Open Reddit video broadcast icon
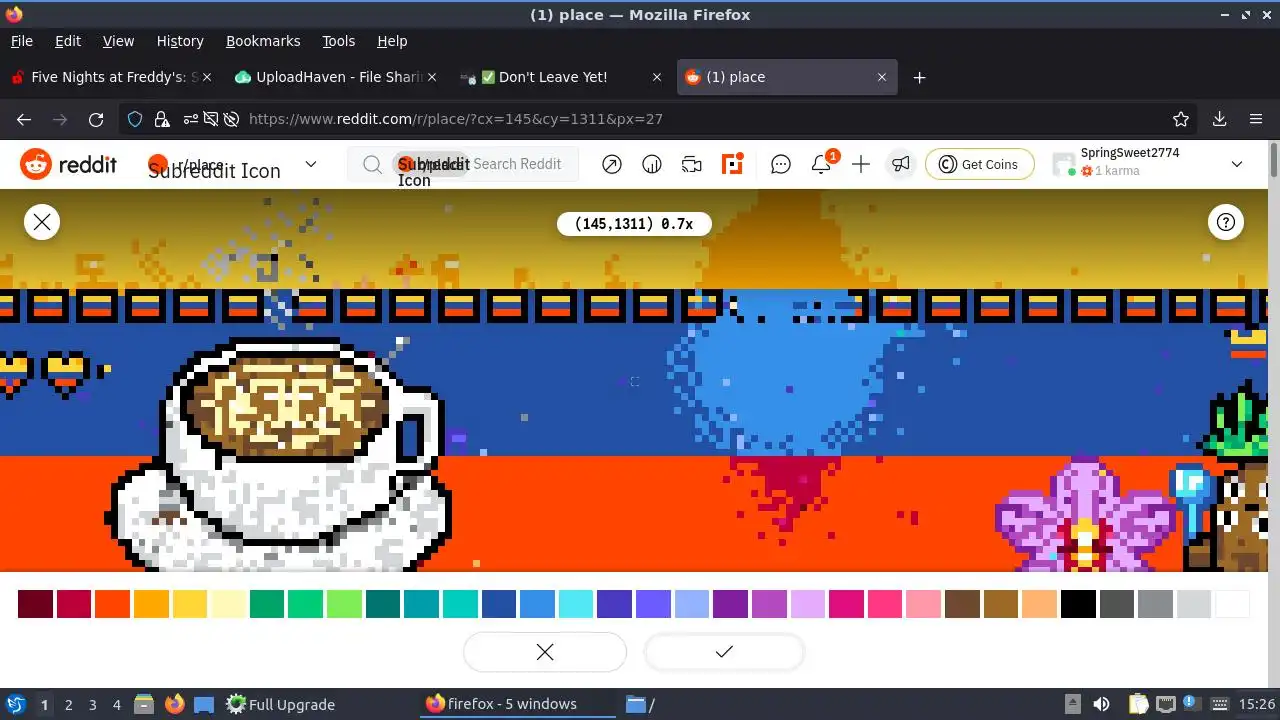Image resolution: width=1280 pixels, height=720 pixels. (x=692, y=164)
